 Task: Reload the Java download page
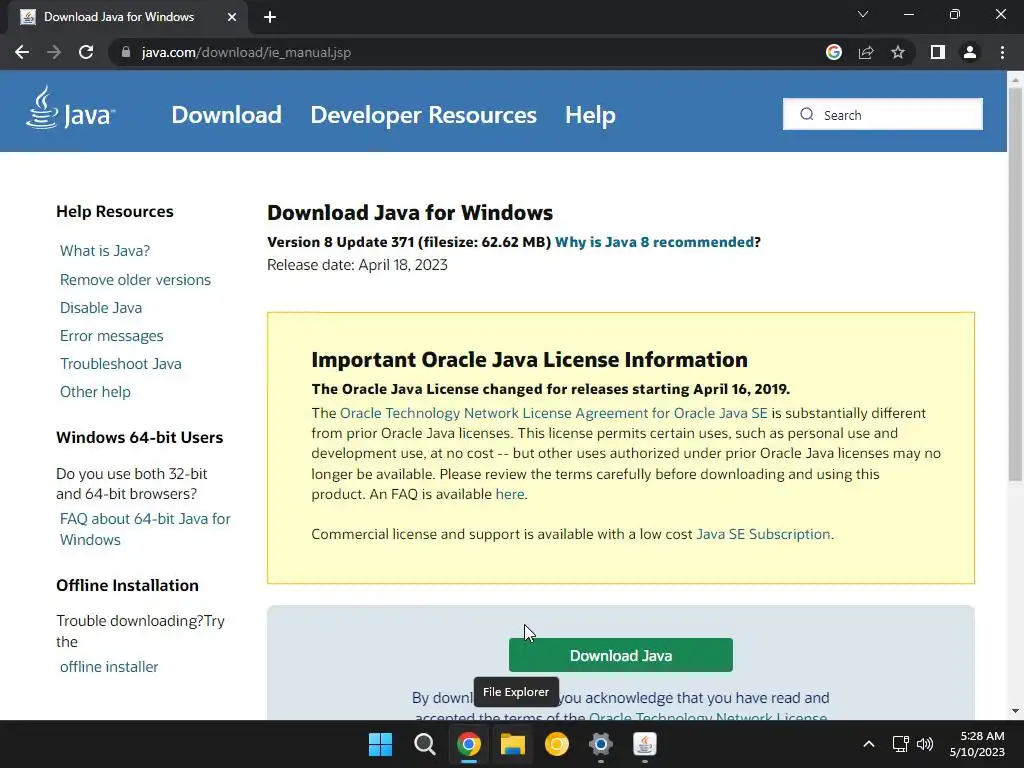pyautogui.click(x=86, y=52)
